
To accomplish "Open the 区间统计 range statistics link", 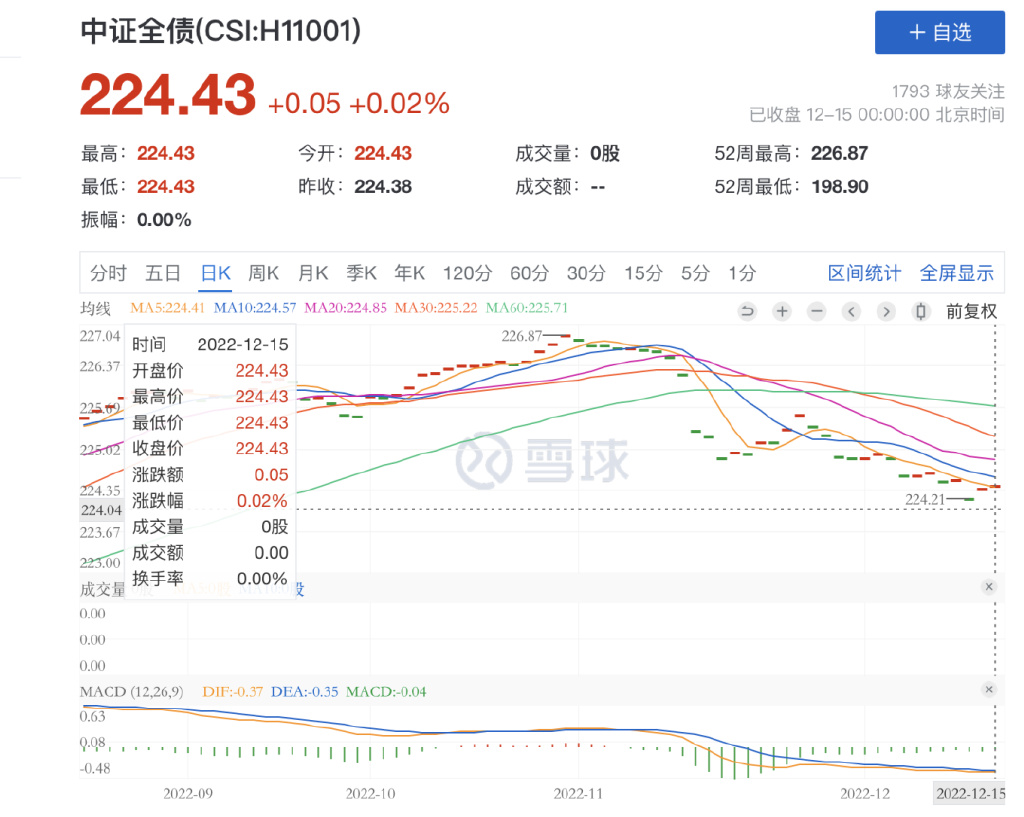I will (864, 272).
